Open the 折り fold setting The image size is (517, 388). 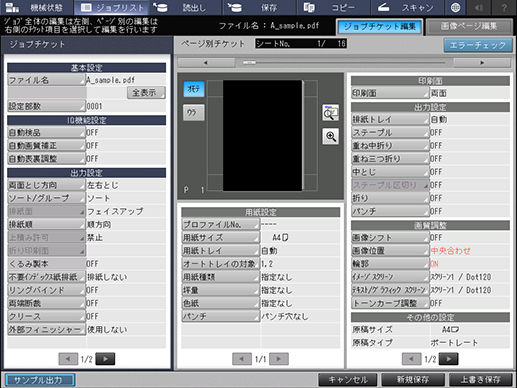(x=390, y=198)
